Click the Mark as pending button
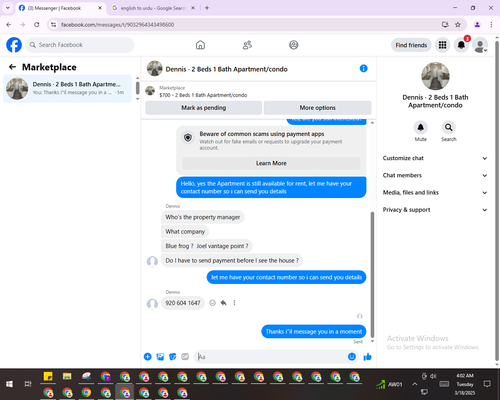The image size is (500, 400). point(203,108)
